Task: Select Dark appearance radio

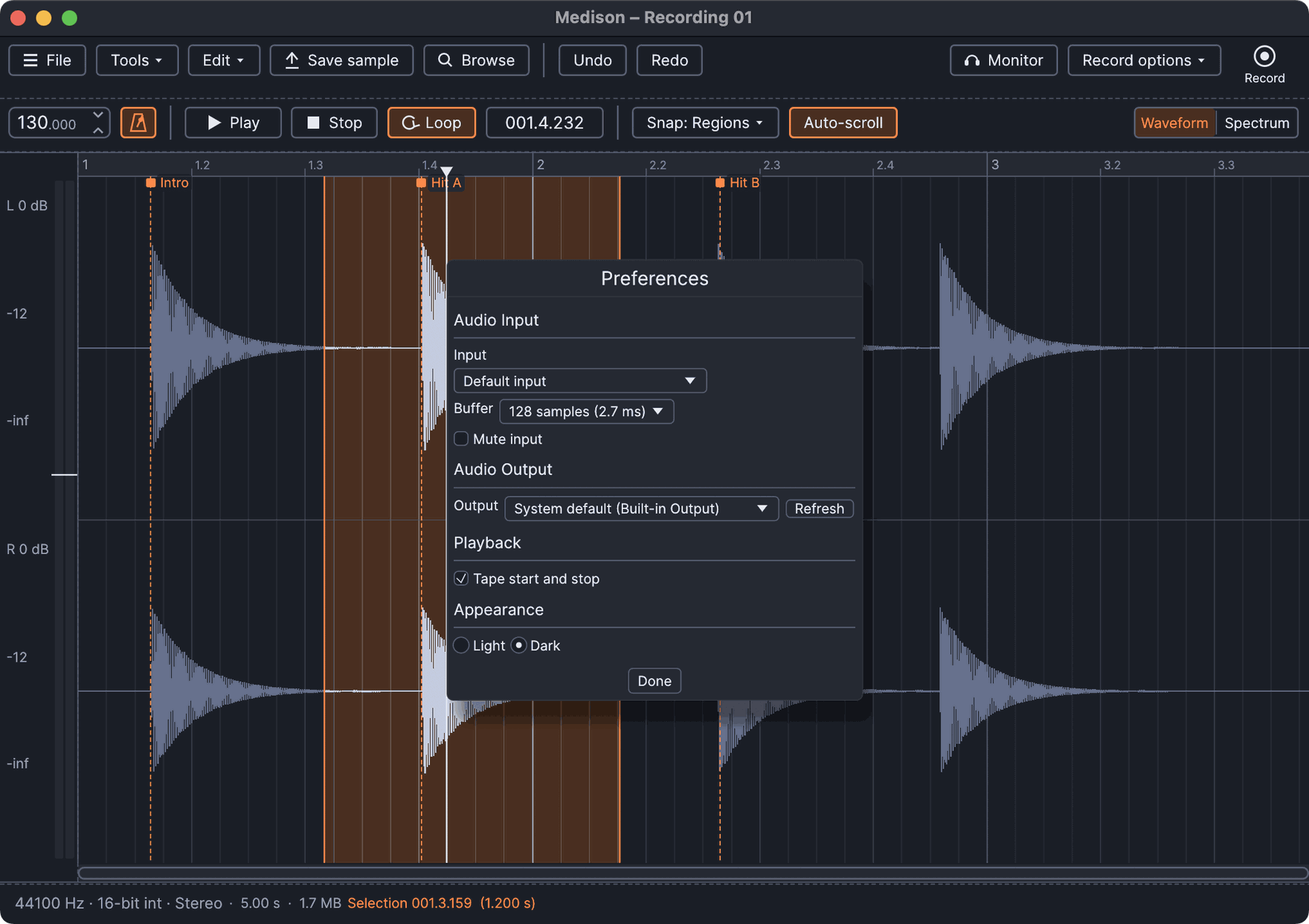Action: point(519,645)
